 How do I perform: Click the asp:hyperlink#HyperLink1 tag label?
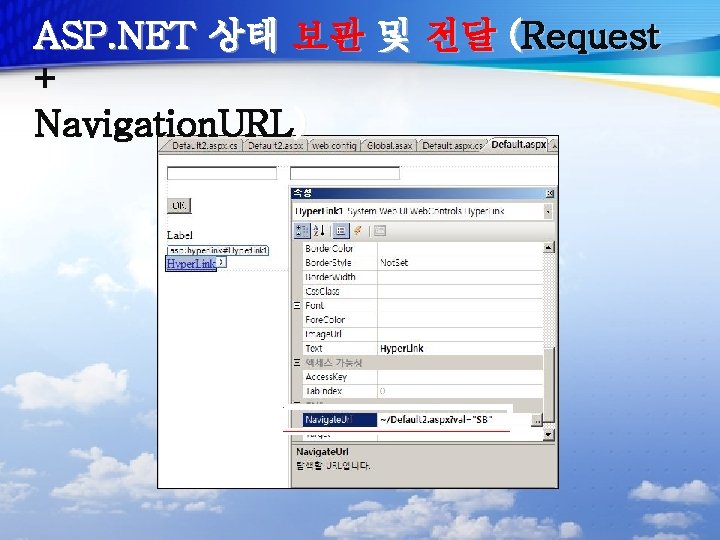pos(218,251)
